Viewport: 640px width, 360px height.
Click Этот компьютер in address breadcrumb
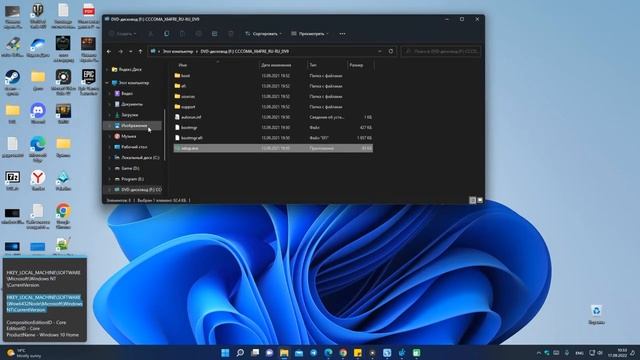[x=178, y=51]
